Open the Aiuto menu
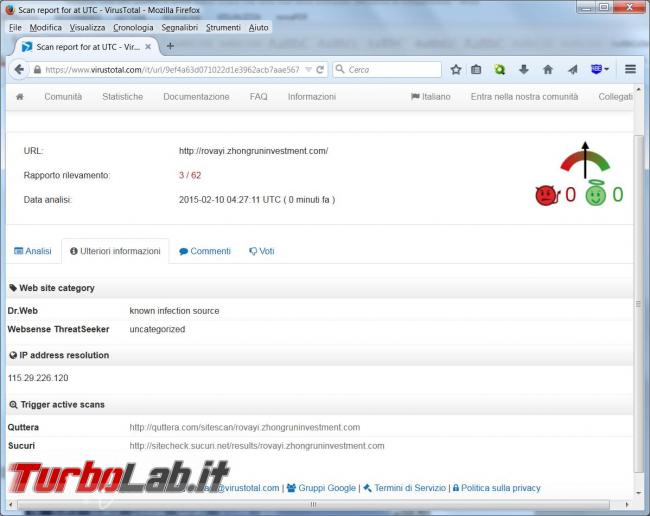 tap(259, 27)
